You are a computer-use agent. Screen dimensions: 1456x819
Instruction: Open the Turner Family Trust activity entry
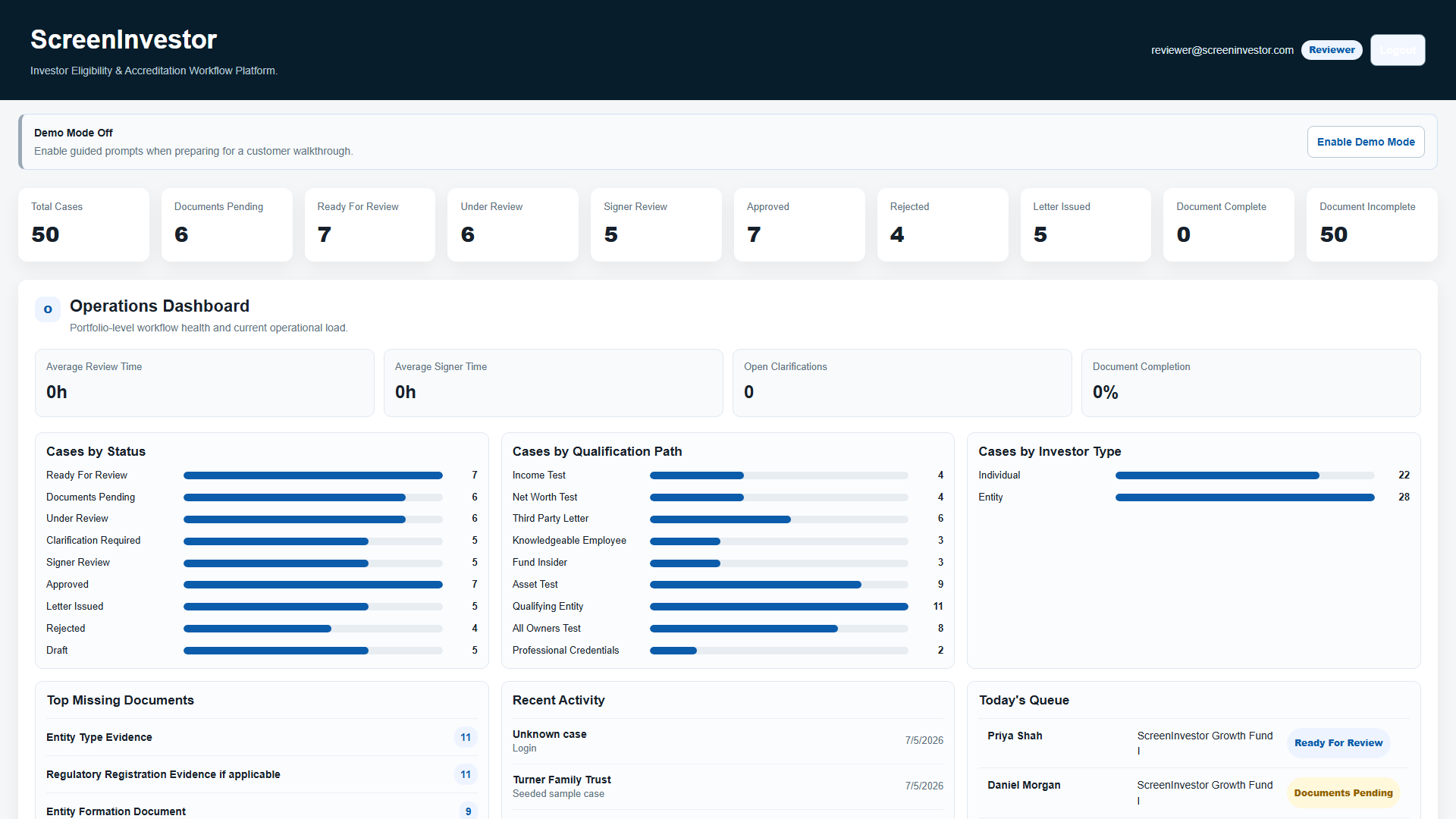[x=728, y=786]
